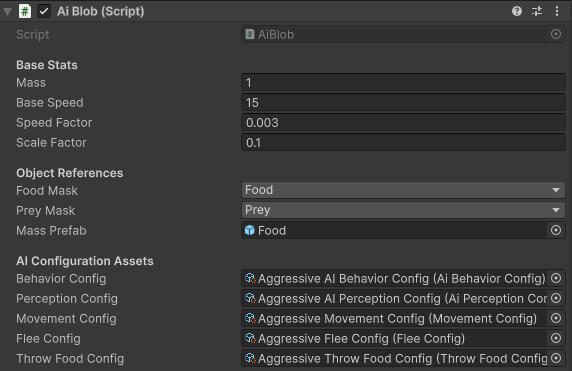Click the Mass Prefab property label
Screen dimensions: 572x371
51,231
